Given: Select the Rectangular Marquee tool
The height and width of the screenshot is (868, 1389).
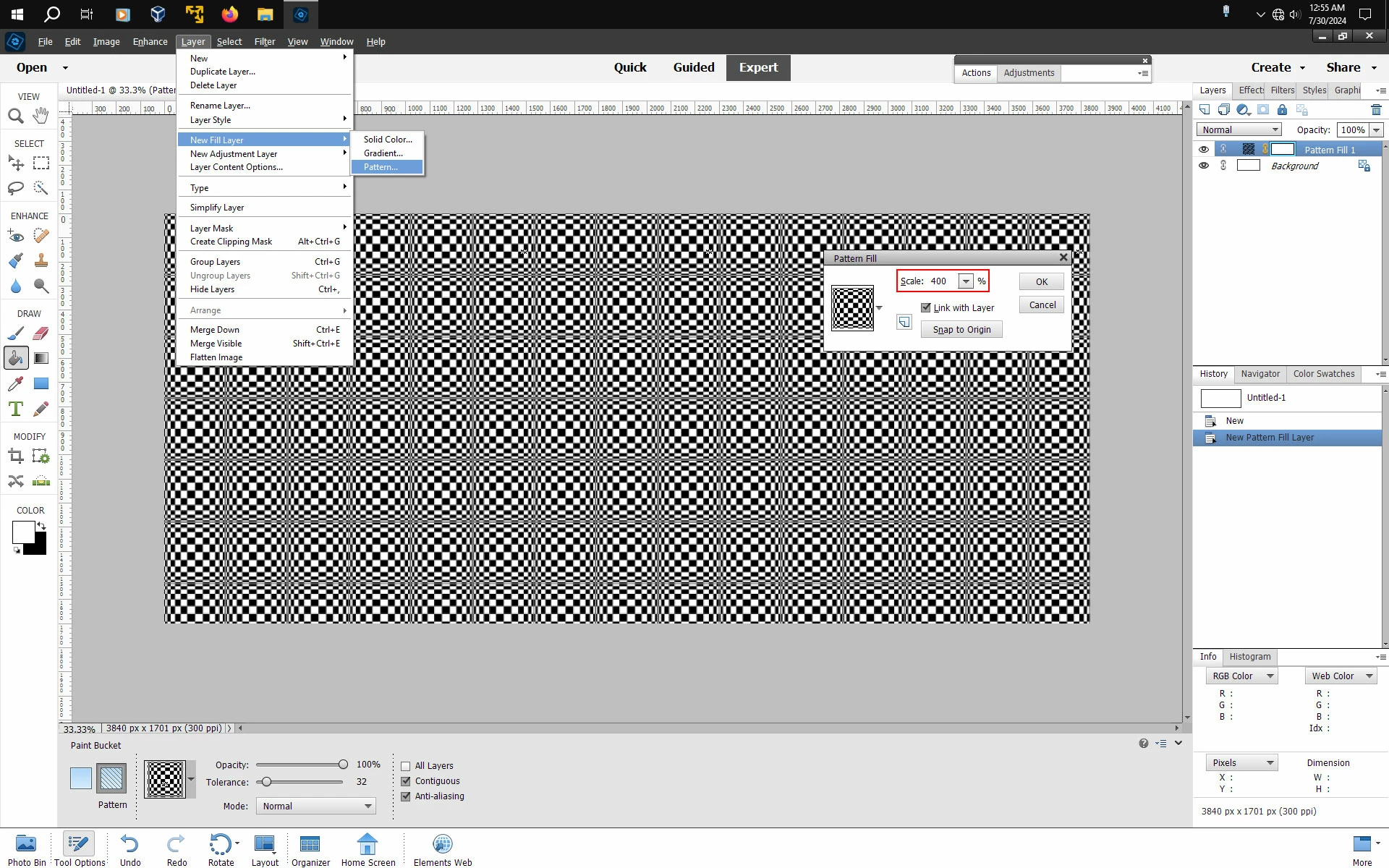Looking at the screenshot, I should pos(41,163).
